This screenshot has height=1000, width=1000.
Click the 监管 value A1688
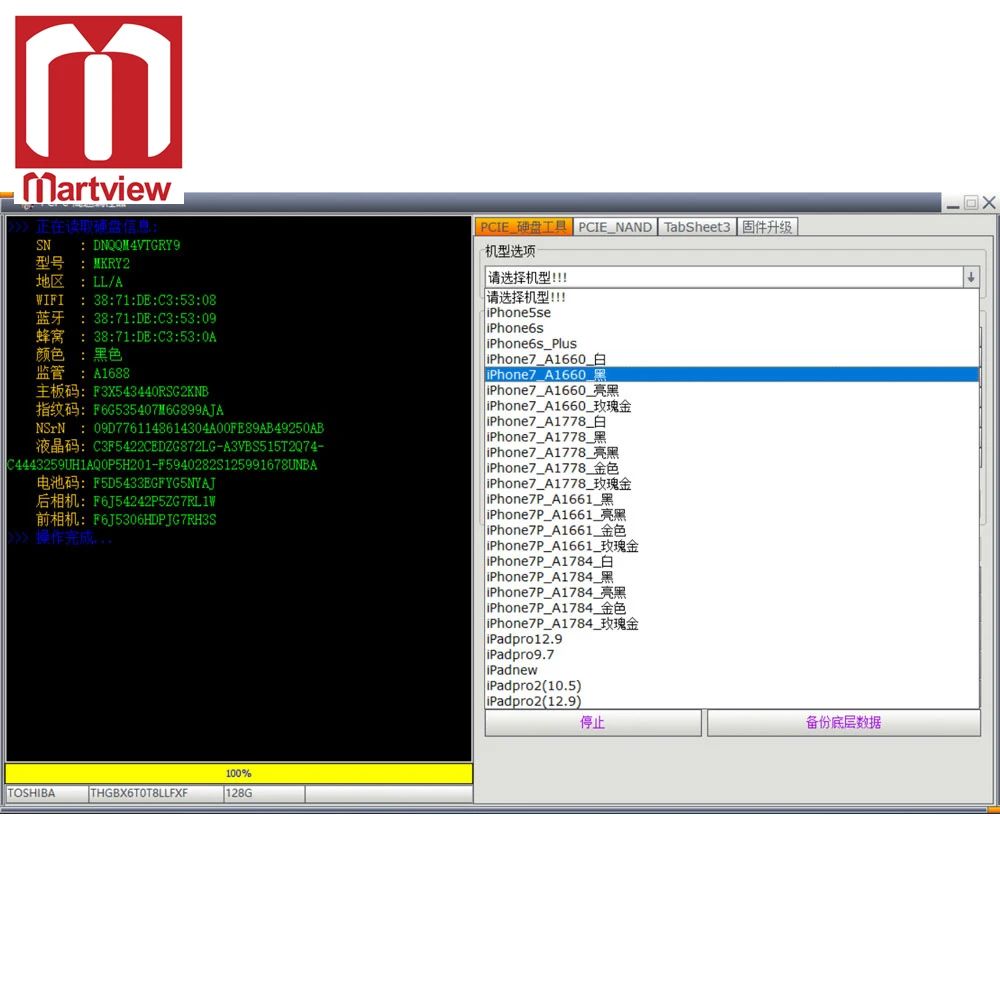point(112,374)
